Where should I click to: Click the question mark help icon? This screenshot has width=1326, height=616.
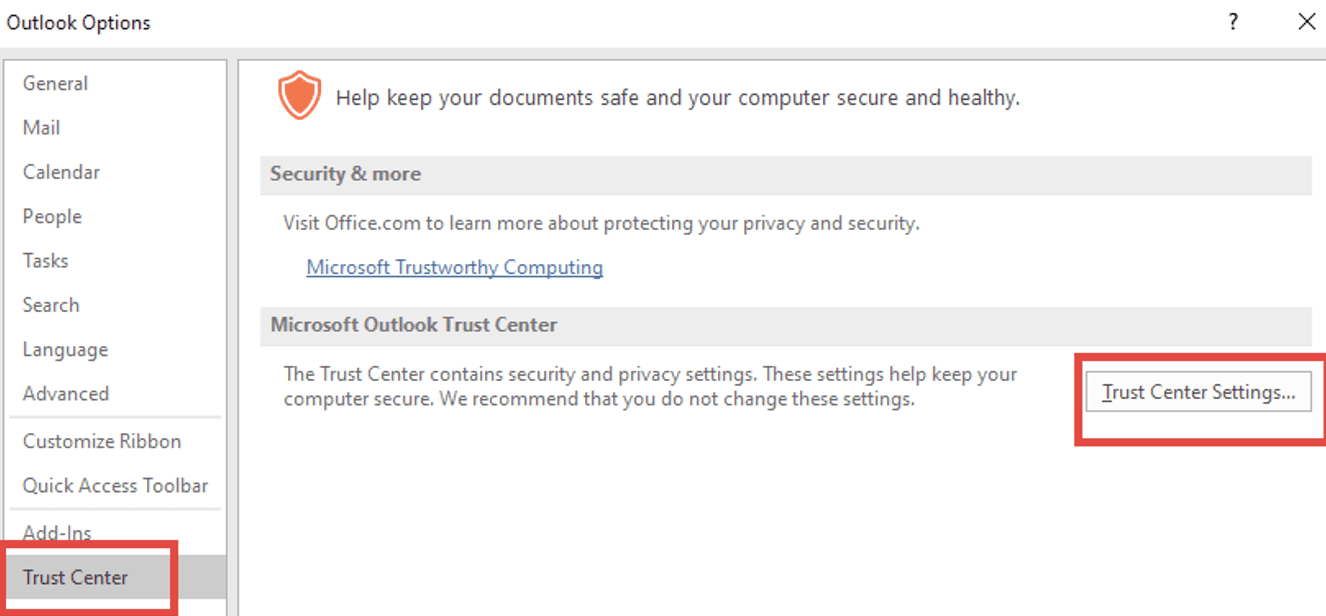(1233, 21)
